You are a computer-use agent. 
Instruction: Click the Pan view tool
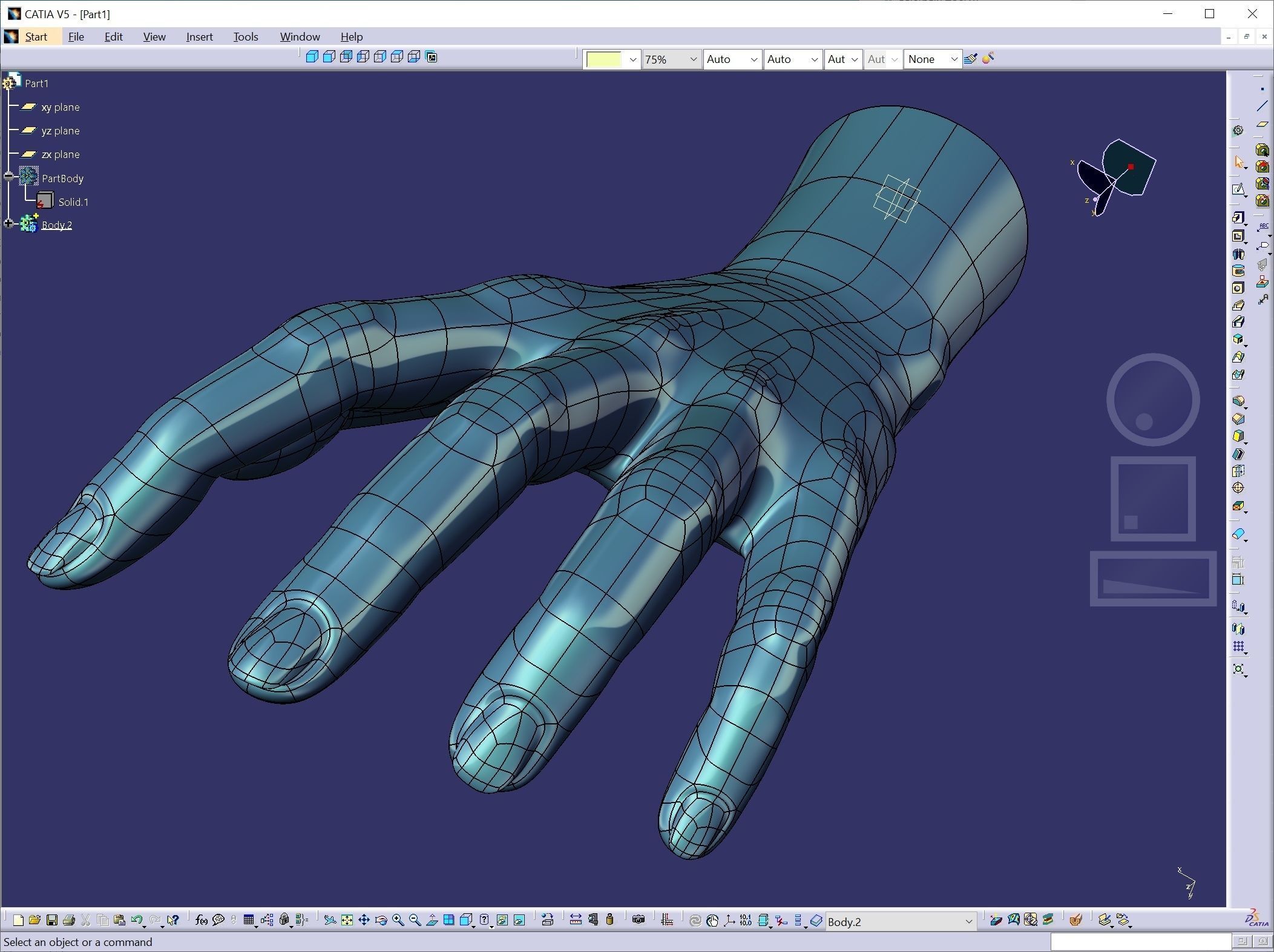pyautogui.click(x=364, y=921)
